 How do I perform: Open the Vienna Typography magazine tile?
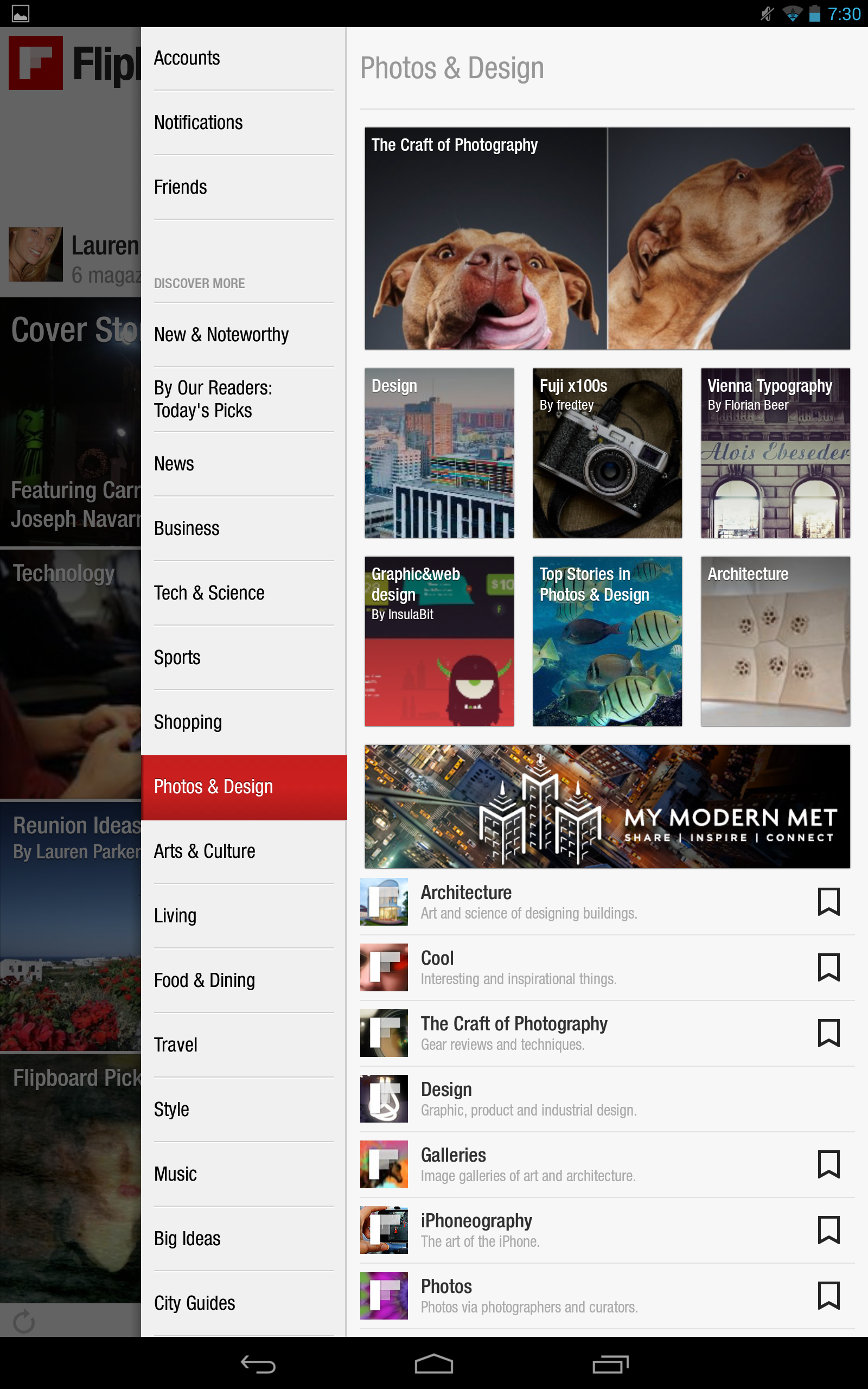click(x=776, y=453)
